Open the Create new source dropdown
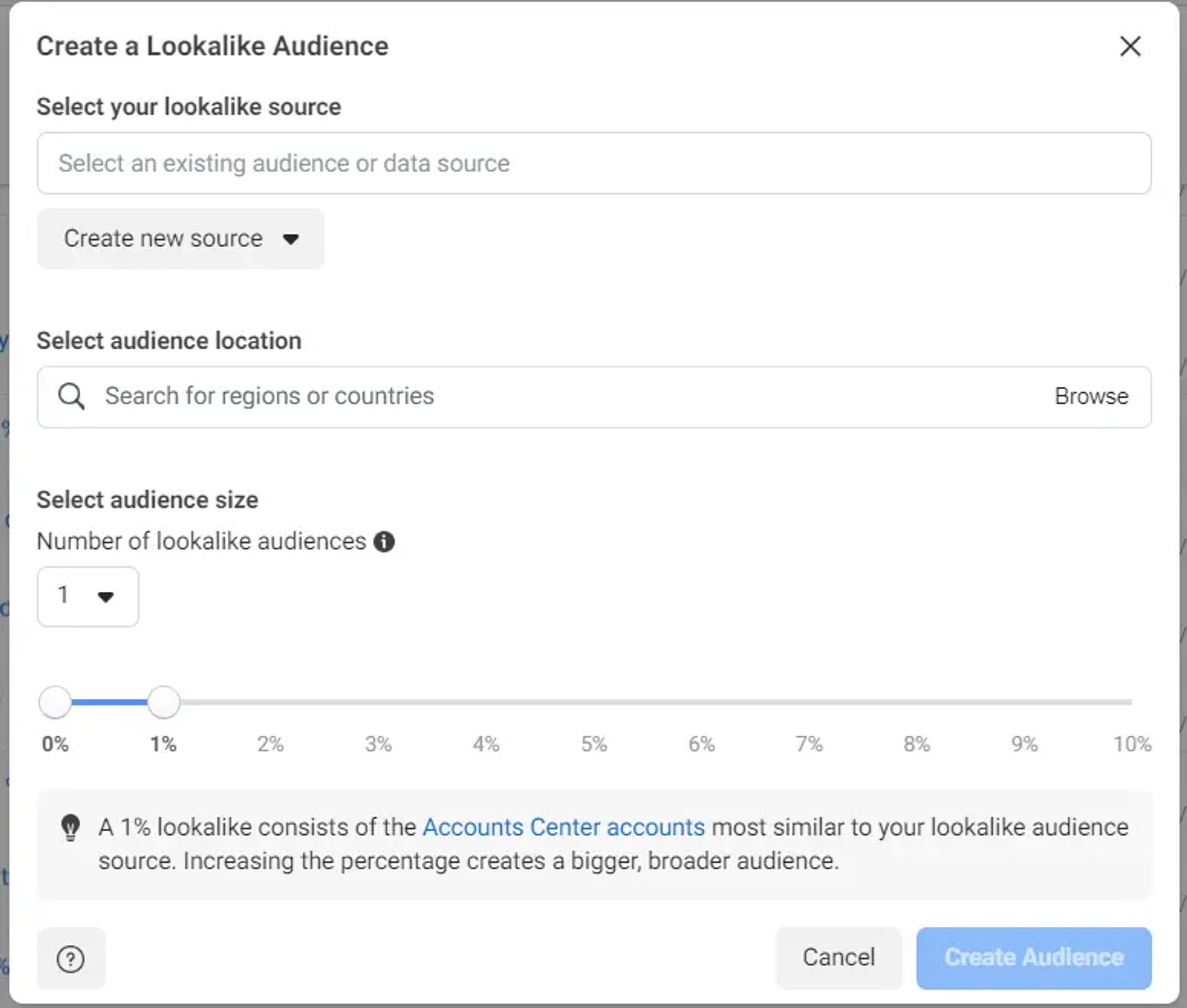The height and width of the screenshot is (1008, 1187). pyautogui.click(x=180, y=238)
